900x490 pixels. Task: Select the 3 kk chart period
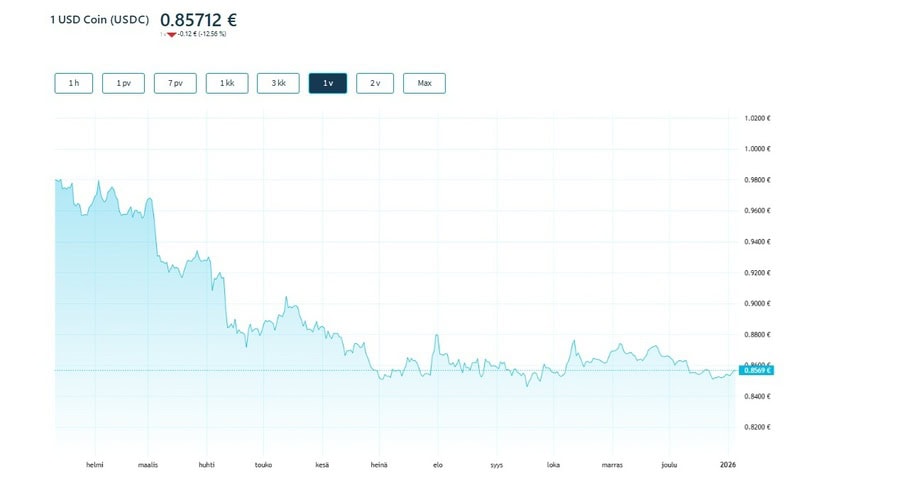pyautogui.click(x=278, y=83)
